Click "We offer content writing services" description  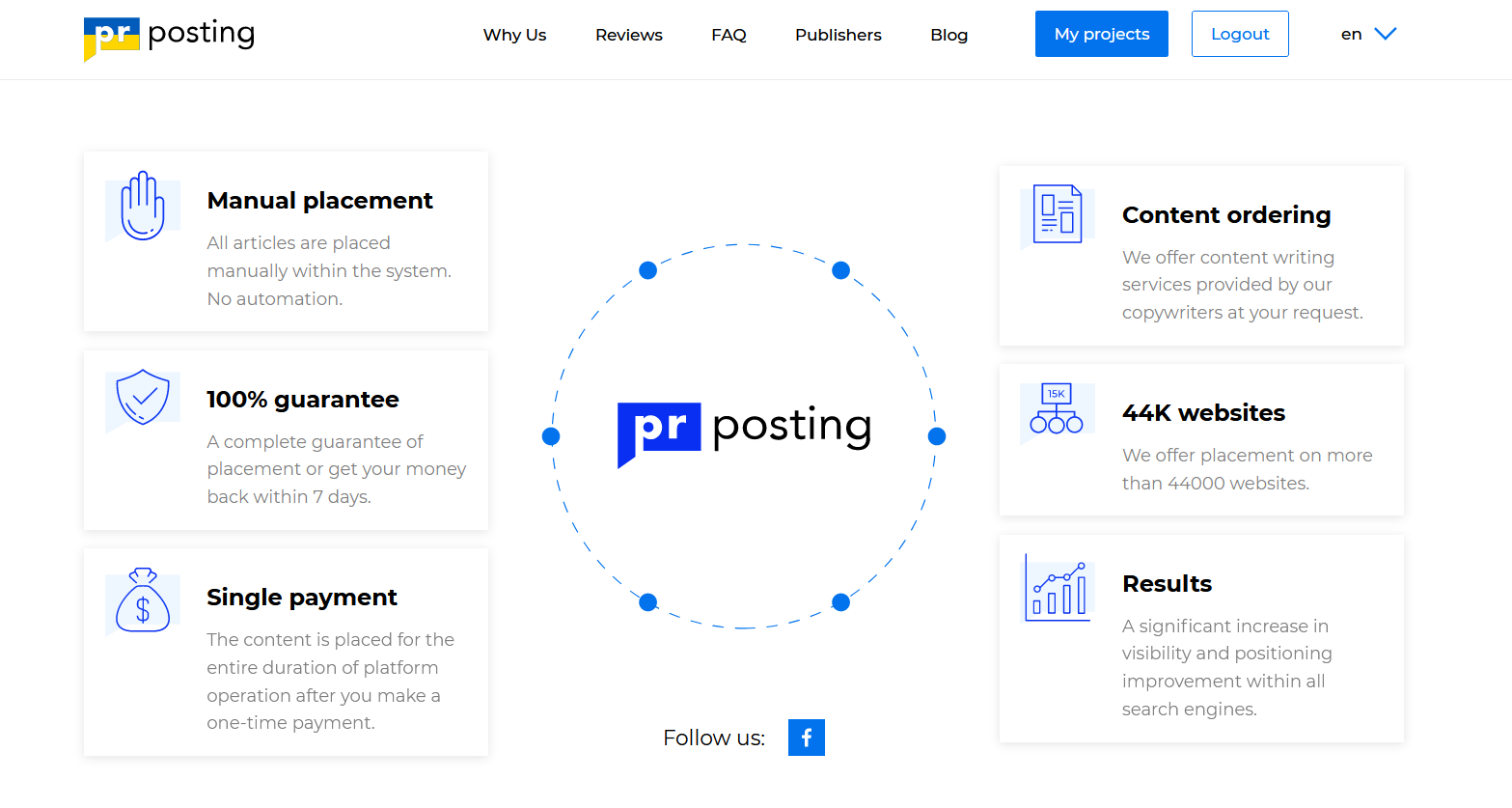click(1243, 285)
